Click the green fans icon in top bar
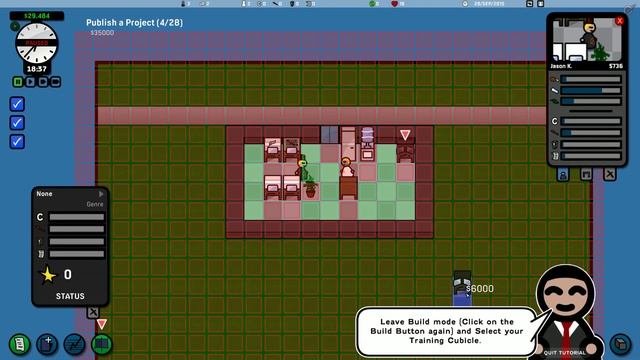 click(372, 4)
